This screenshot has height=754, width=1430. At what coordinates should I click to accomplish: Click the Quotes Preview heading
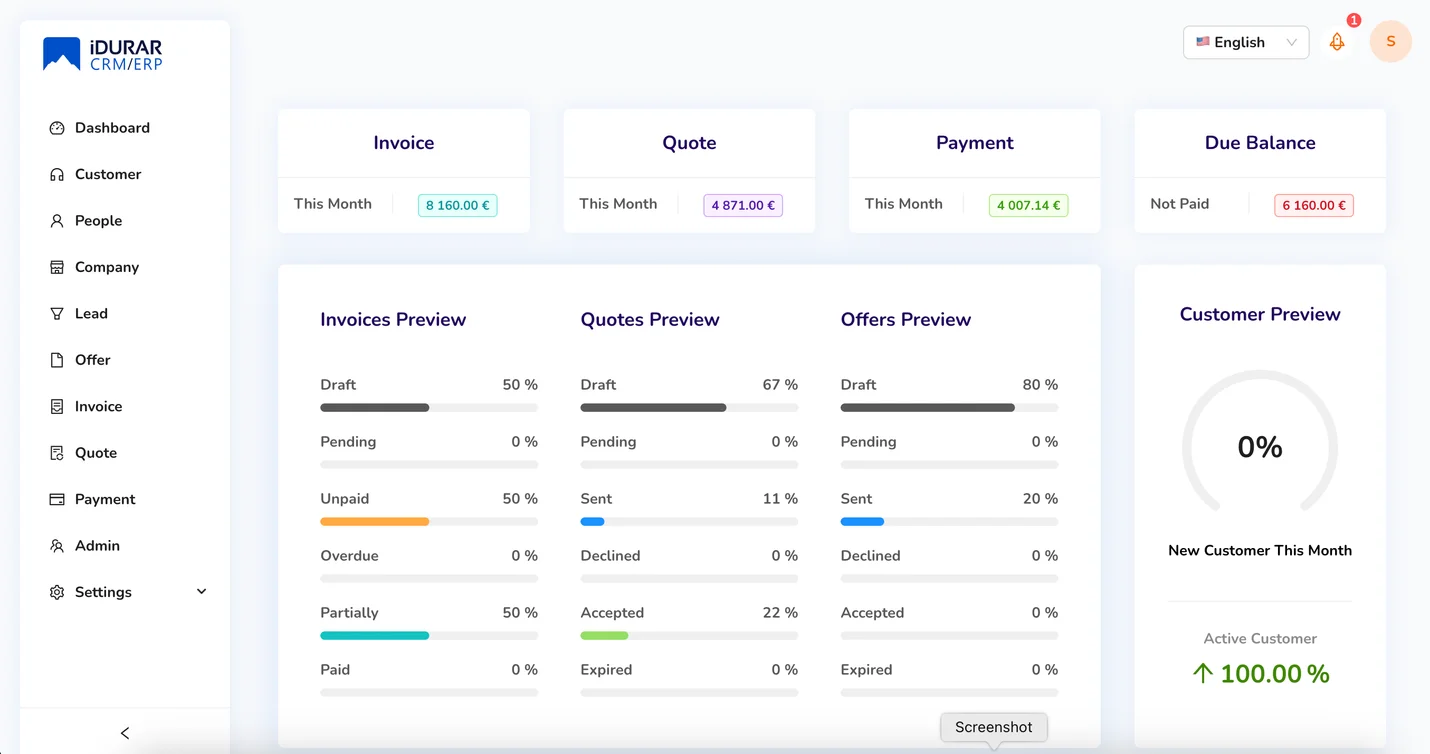650,320
